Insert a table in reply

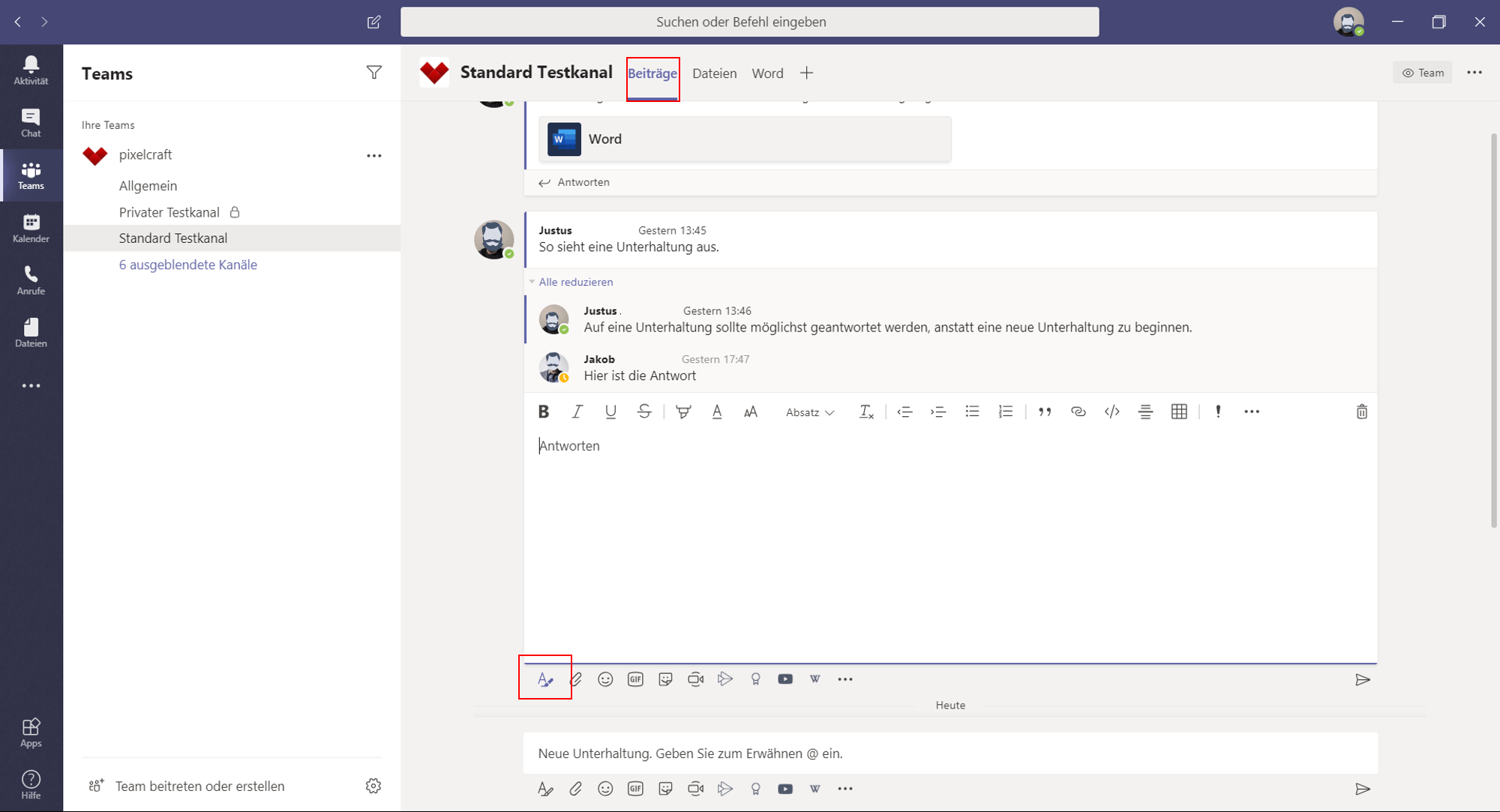(1179, 412)
